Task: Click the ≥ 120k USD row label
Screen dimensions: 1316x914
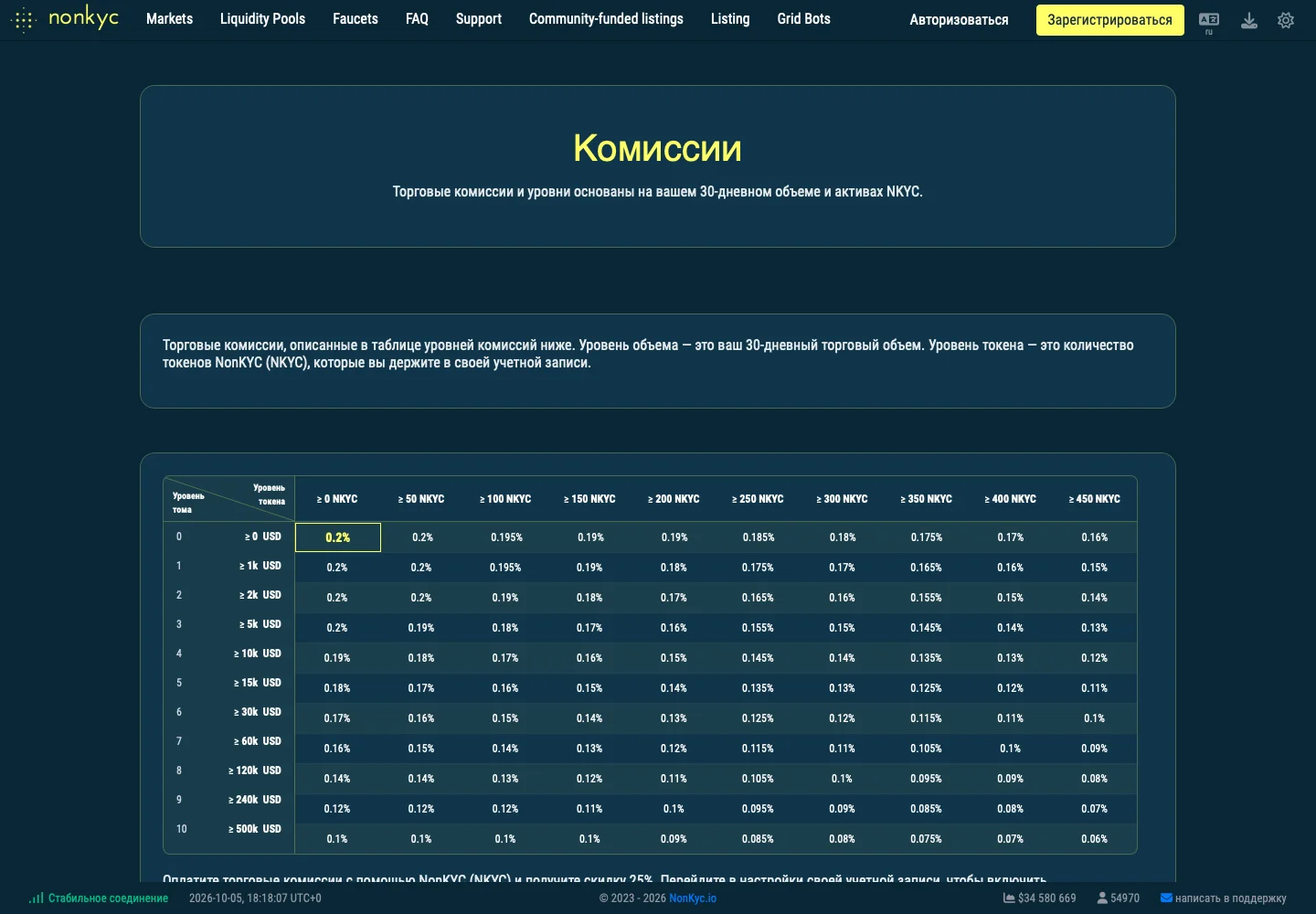Action: coord(255,771)
